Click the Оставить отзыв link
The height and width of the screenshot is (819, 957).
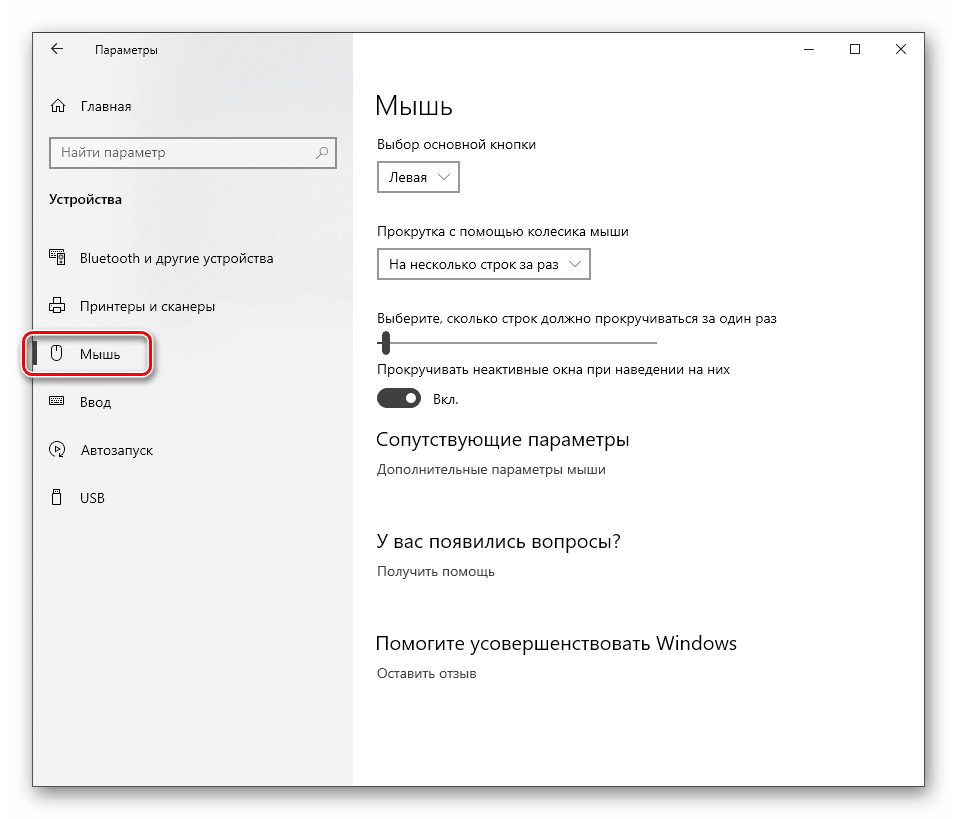pos(427,673)
